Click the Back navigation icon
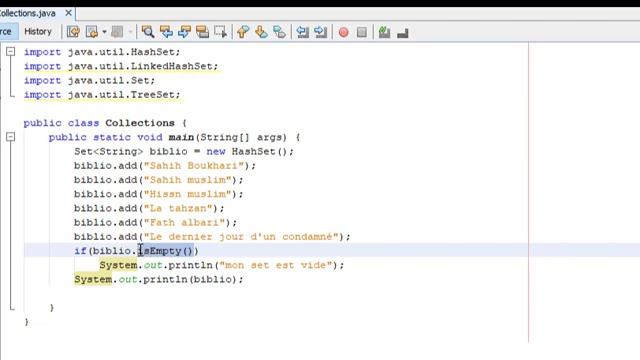 click(92, 32)
